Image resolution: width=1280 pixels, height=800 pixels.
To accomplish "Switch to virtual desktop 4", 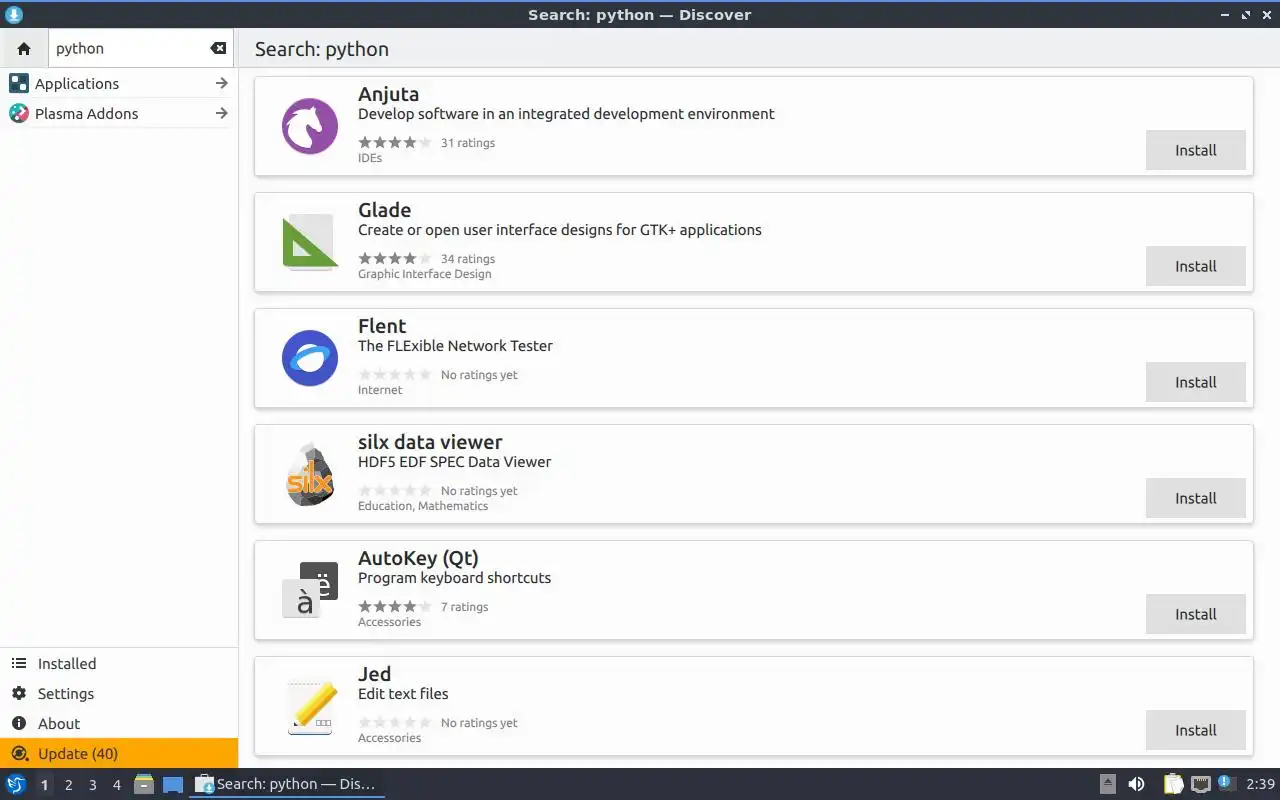I will coord(116,785).
